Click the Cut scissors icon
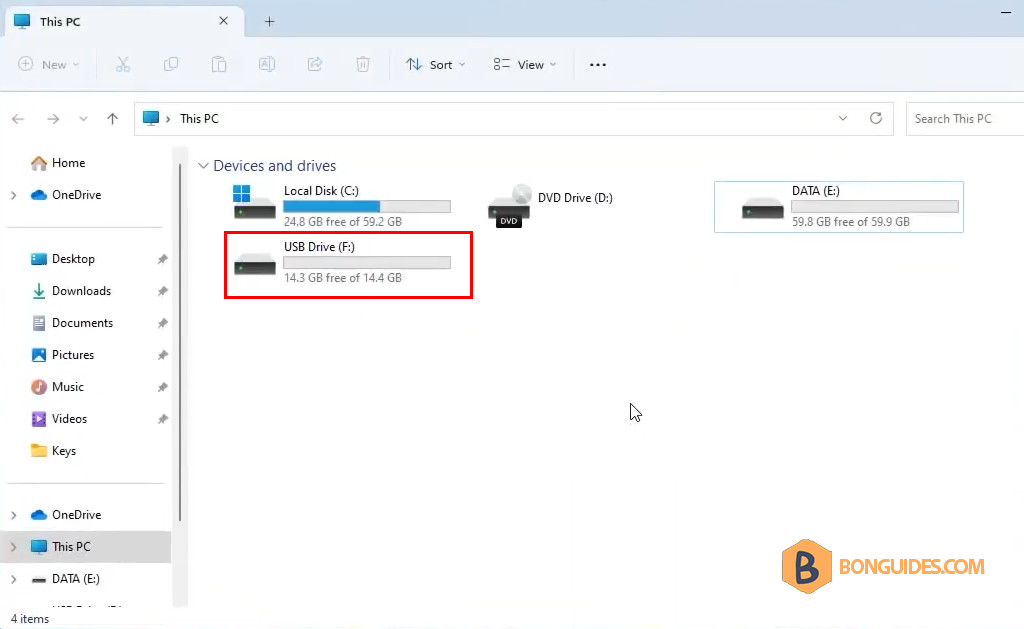This screenshot has width=1024, height=629. tap(123, 64)
